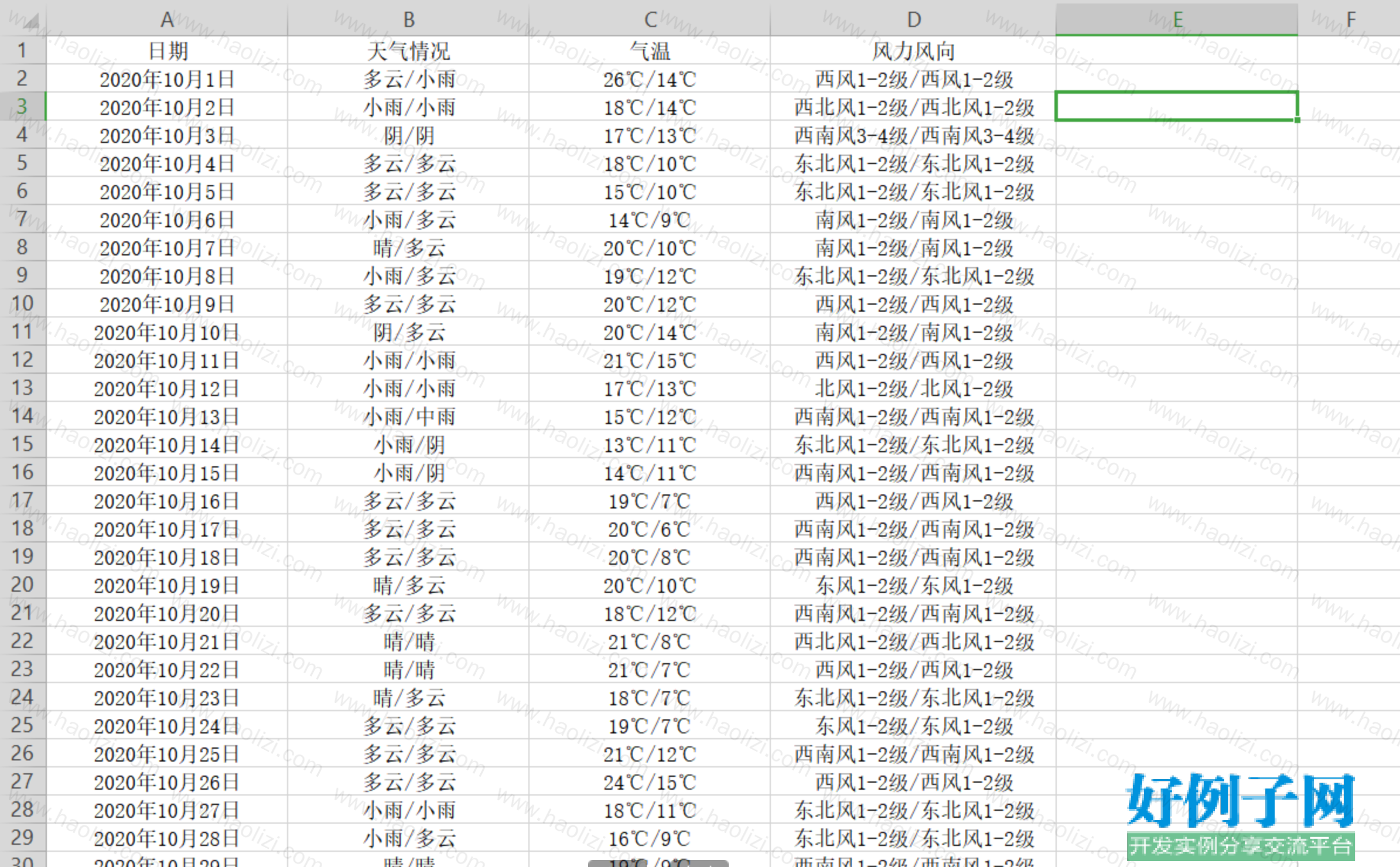Screen dimensions: 1400x867
Task: Click the 天气情况 header cell
Action: point(408,50)
